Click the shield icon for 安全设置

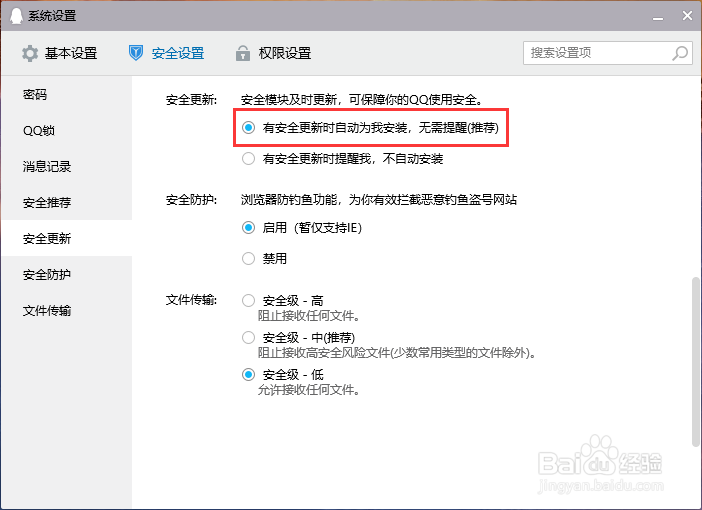coord(136,53)
